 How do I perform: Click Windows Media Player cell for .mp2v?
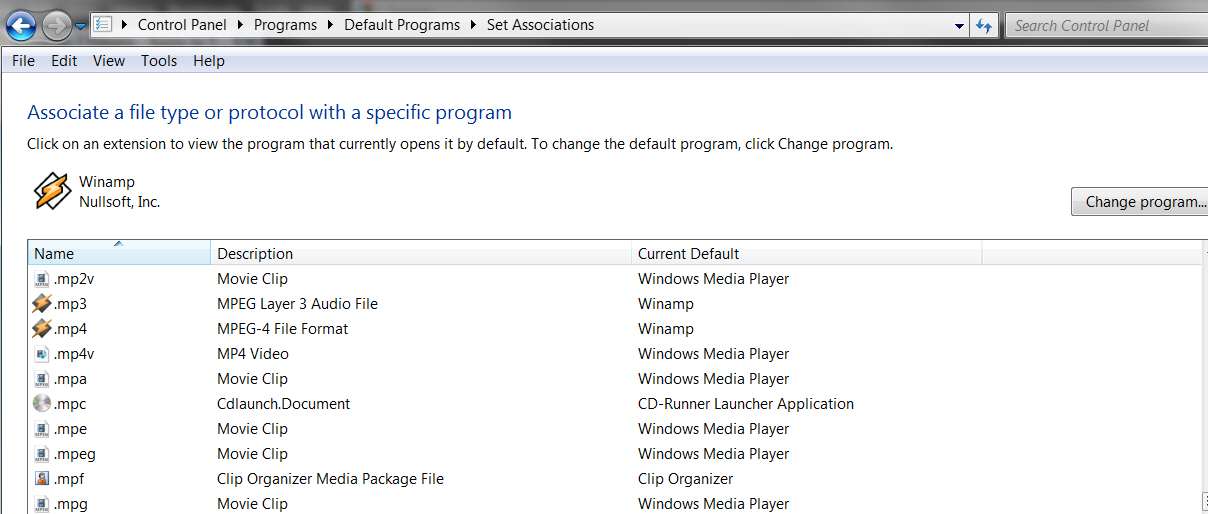point(714,279)
